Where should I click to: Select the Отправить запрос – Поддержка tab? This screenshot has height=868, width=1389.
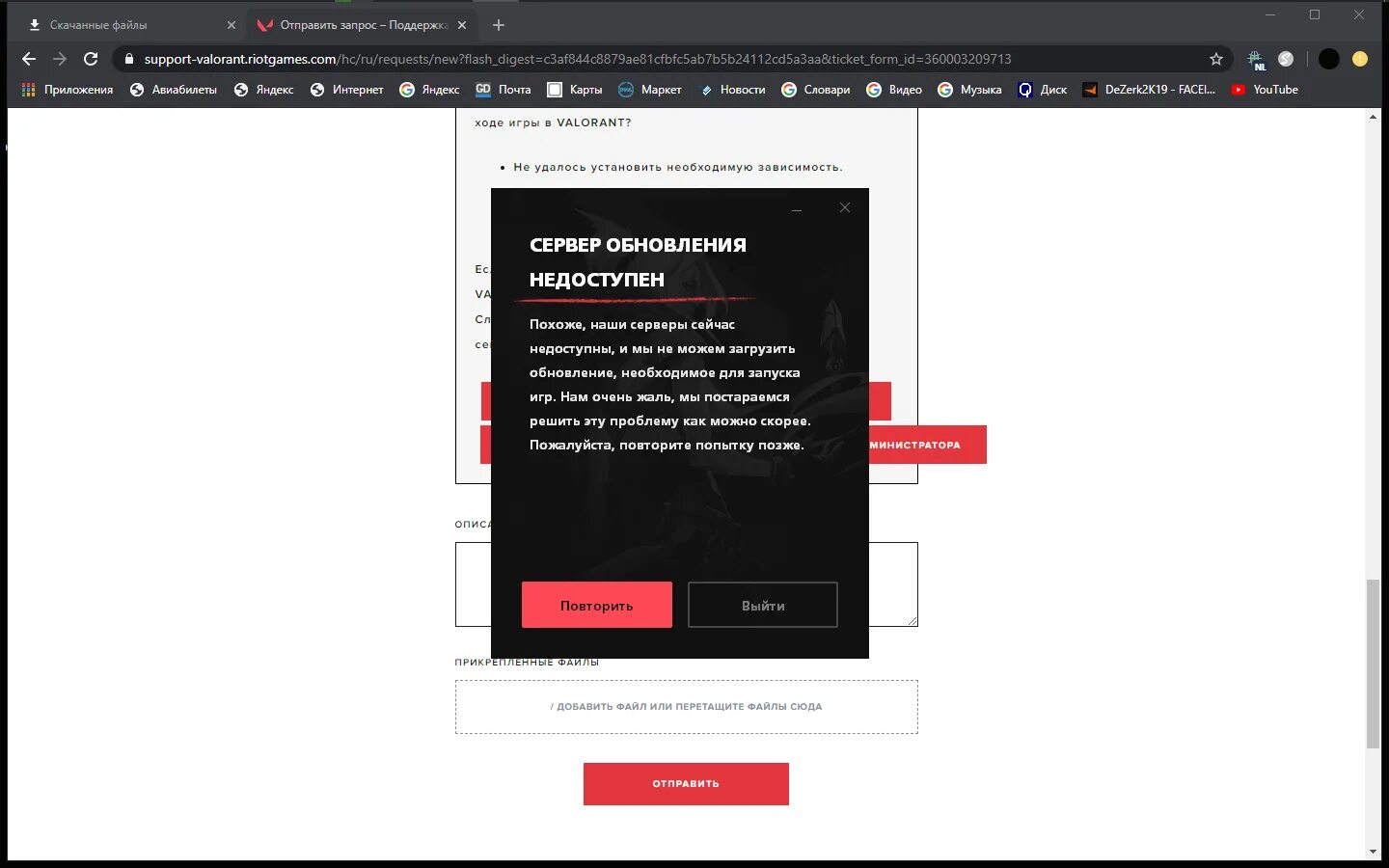(x=362, y=25)
